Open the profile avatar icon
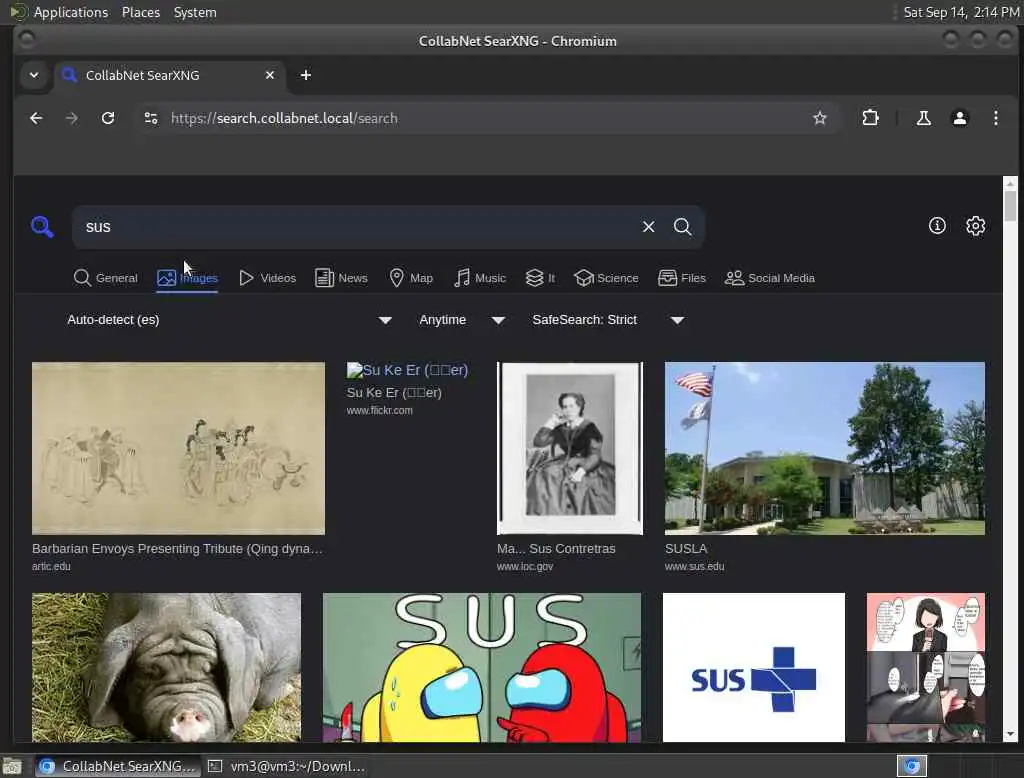The height and width of the screenshot is (778, 1024). tap(959, 118)
